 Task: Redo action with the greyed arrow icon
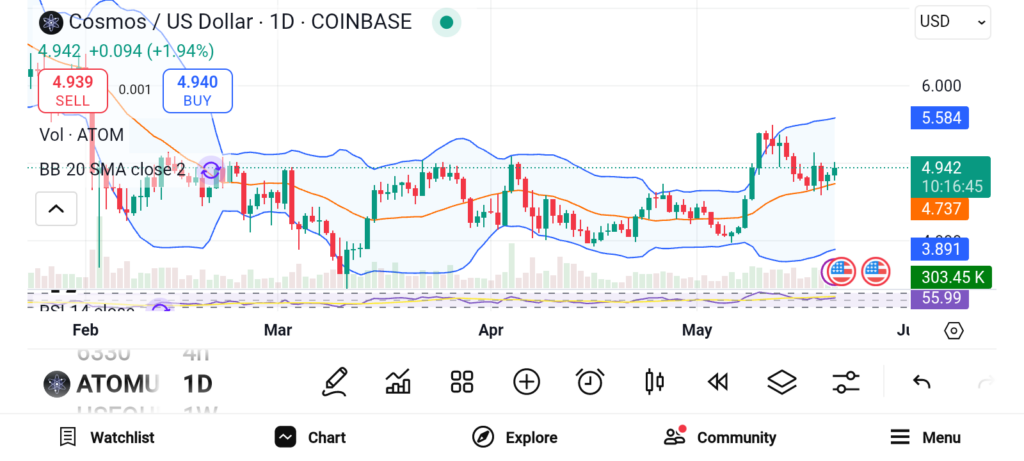(986, 382)
